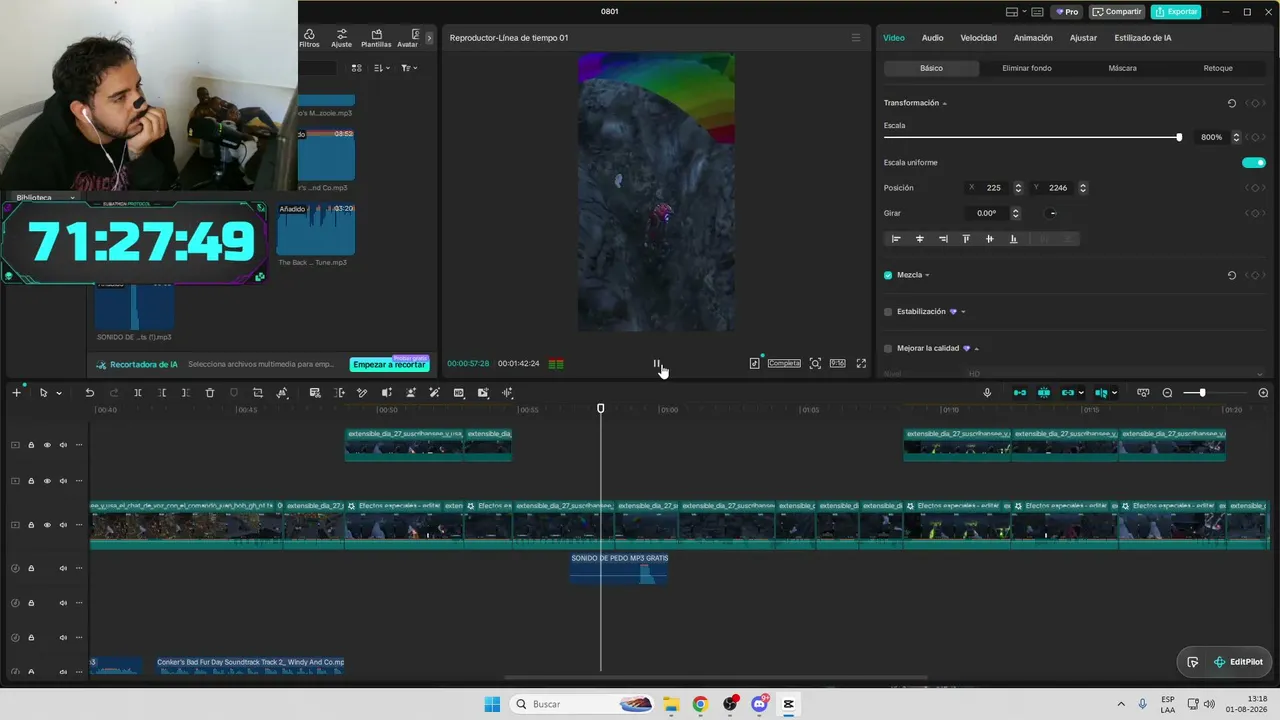Open the media sort dropdown
This screenshot has height=720, width=1280.
coord(382,68)
